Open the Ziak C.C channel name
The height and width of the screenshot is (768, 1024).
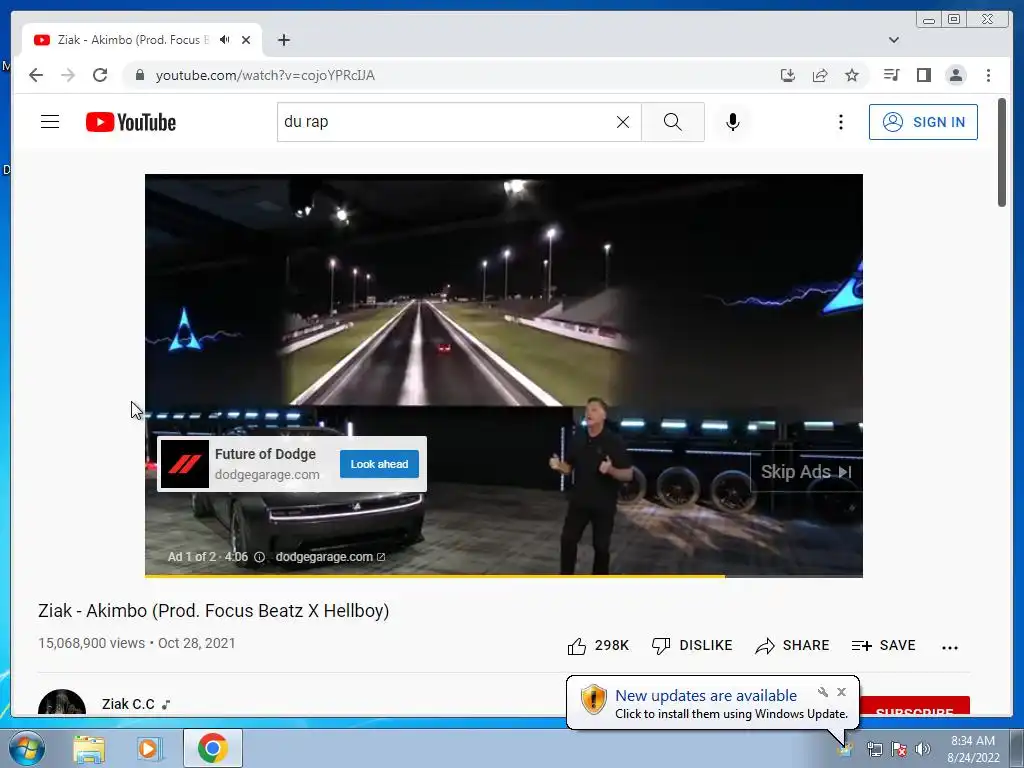128,704
